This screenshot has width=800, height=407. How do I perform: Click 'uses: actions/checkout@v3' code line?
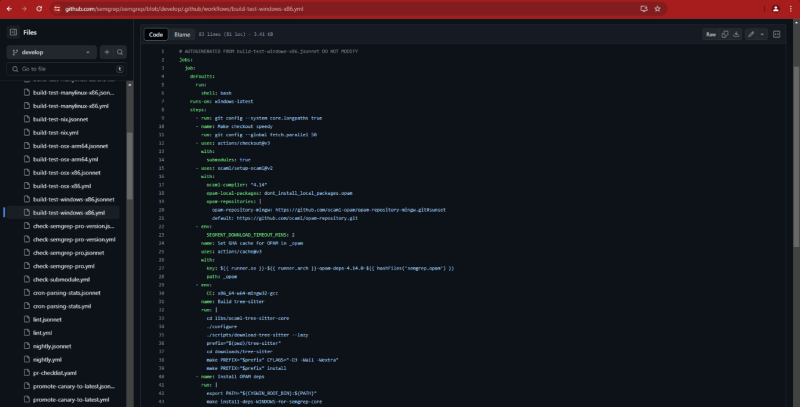coord(235,143)
